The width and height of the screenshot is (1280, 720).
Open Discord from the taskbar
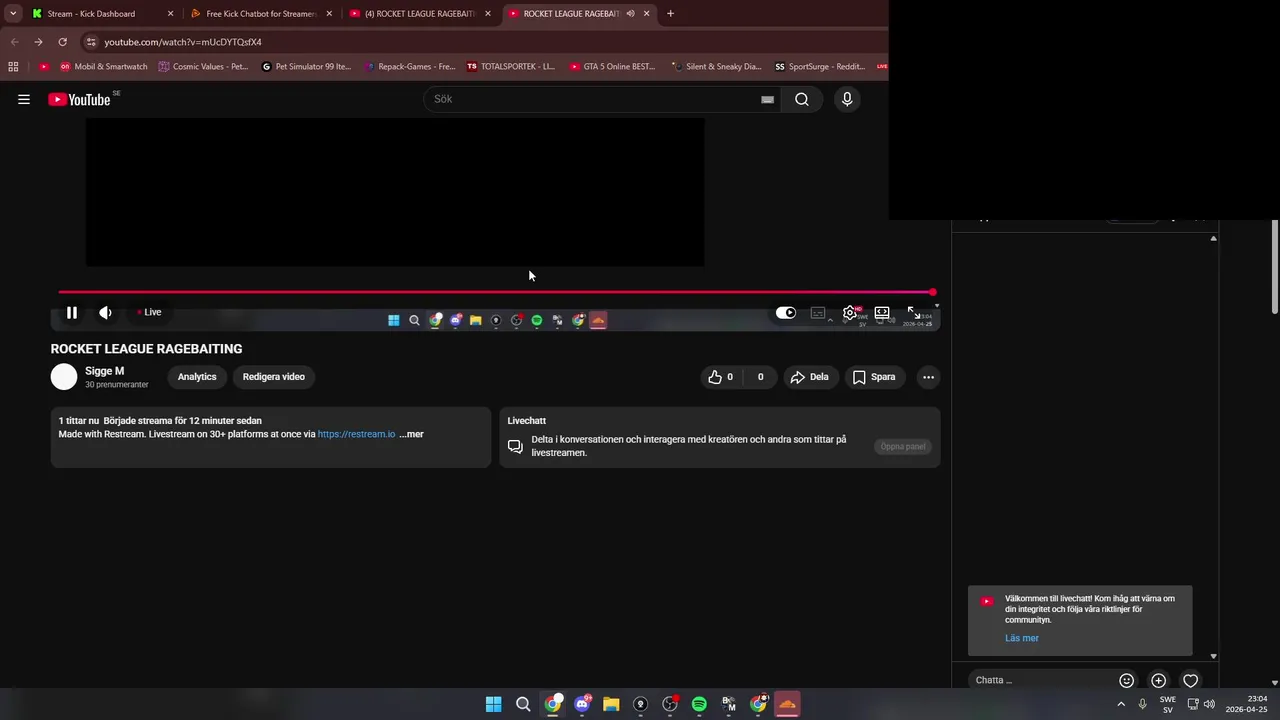tap(582, 704)
